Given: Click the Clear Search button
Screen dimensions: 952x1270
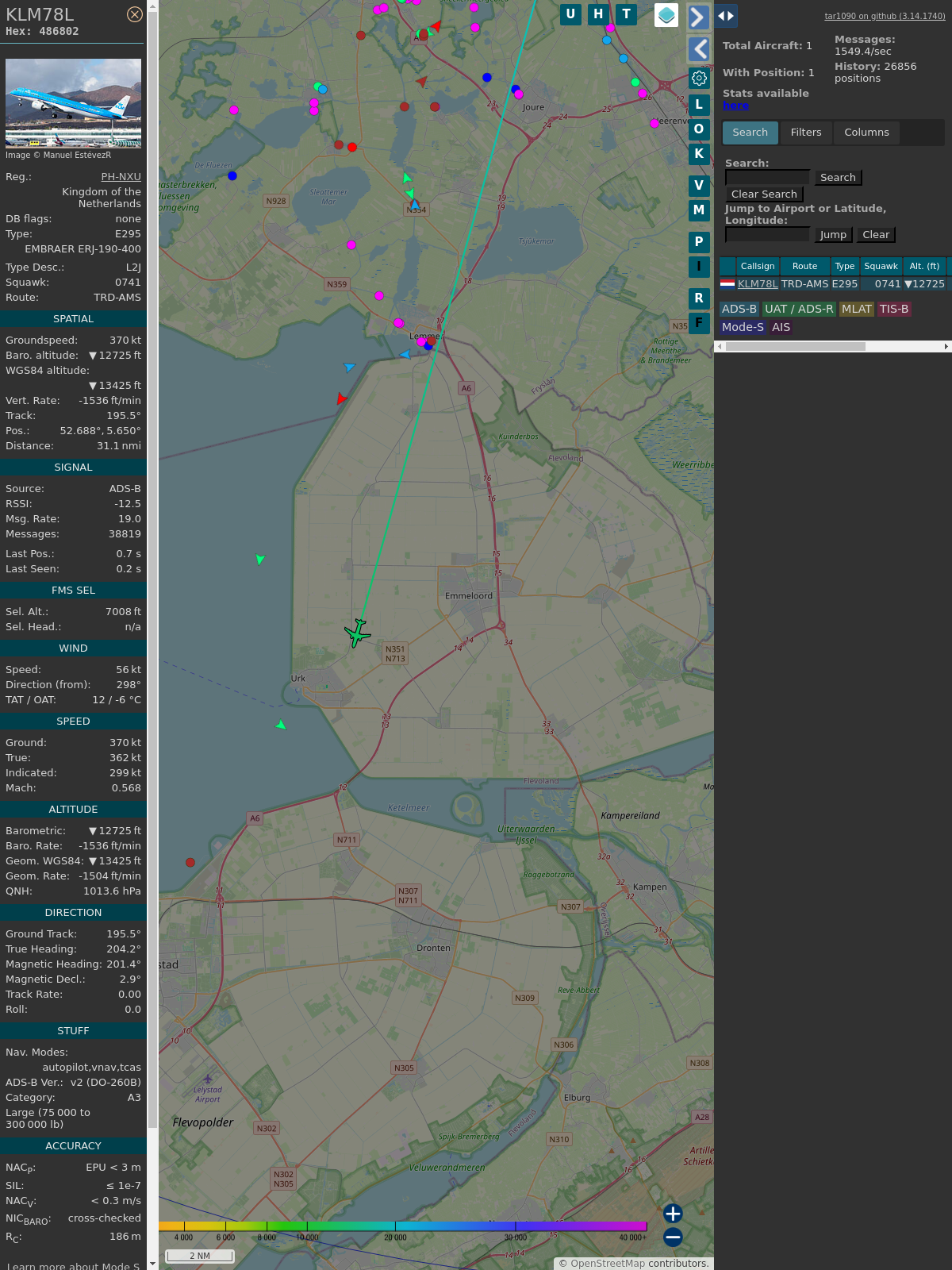Looking at the screenshot, I should 764,194.
